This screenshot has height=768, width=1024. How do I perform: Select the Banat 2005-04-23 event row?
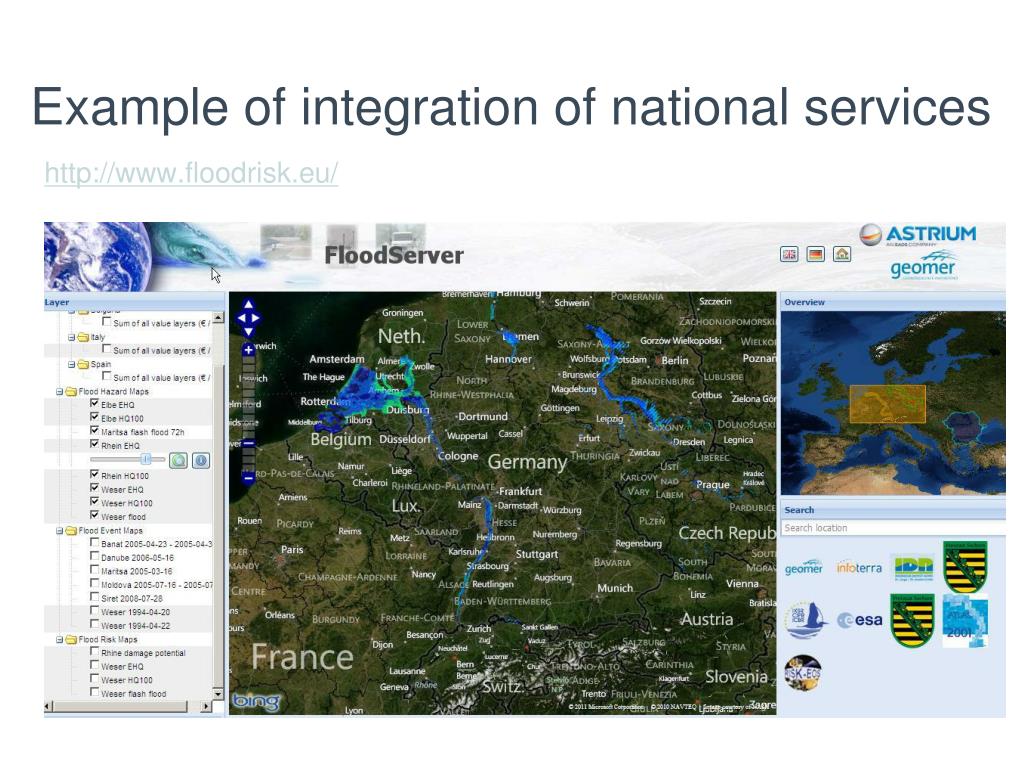129,543
